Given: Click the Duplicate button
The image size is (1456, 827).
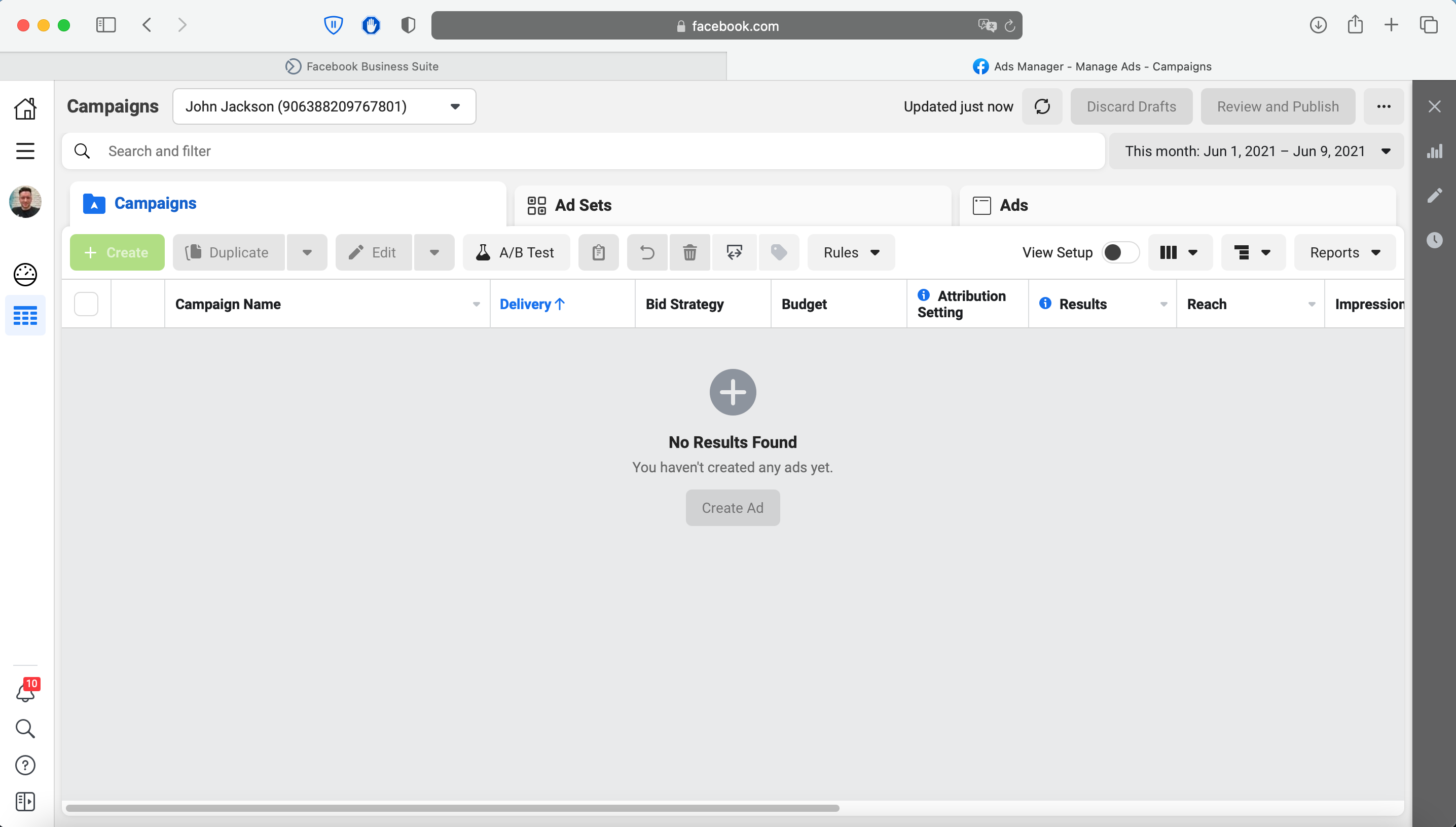Looking at the screenshot, I should point(228,253).
